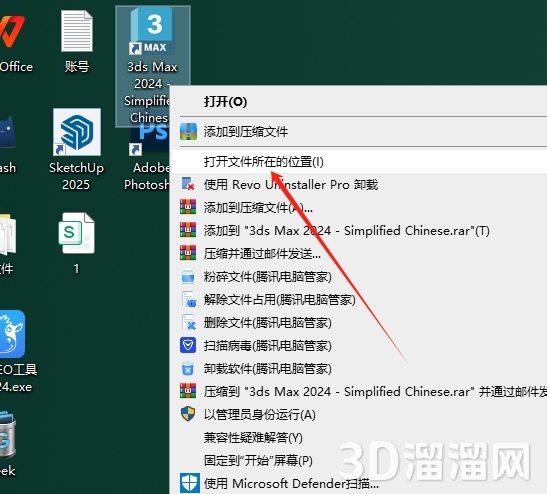Viewport: 547px width, 494px height.
Task: Choose 卸载软件(腾讯电脑管家)
Action: 359,369
